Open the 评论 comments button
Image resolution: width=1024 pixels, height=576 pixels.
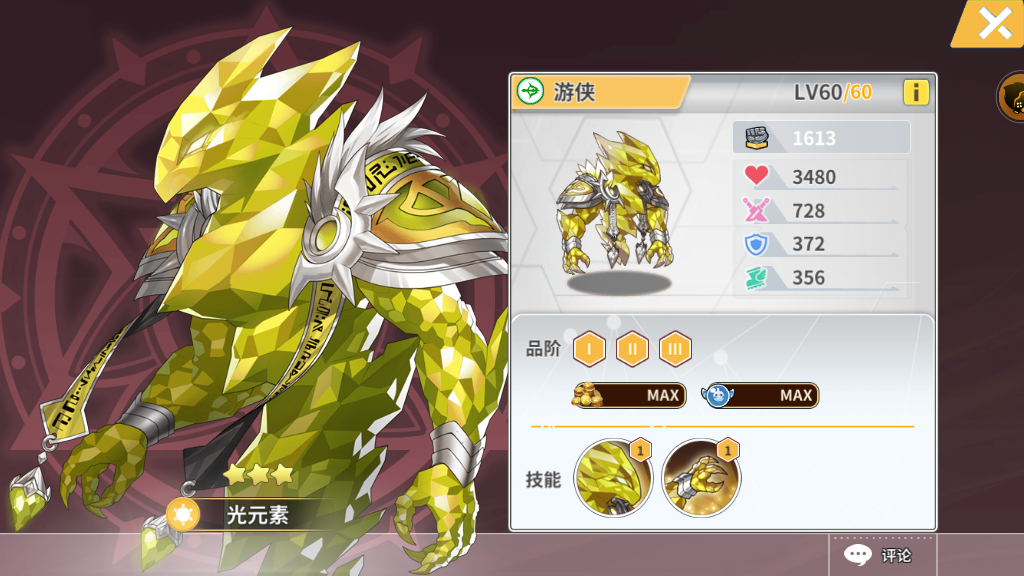tap(882, 555)
